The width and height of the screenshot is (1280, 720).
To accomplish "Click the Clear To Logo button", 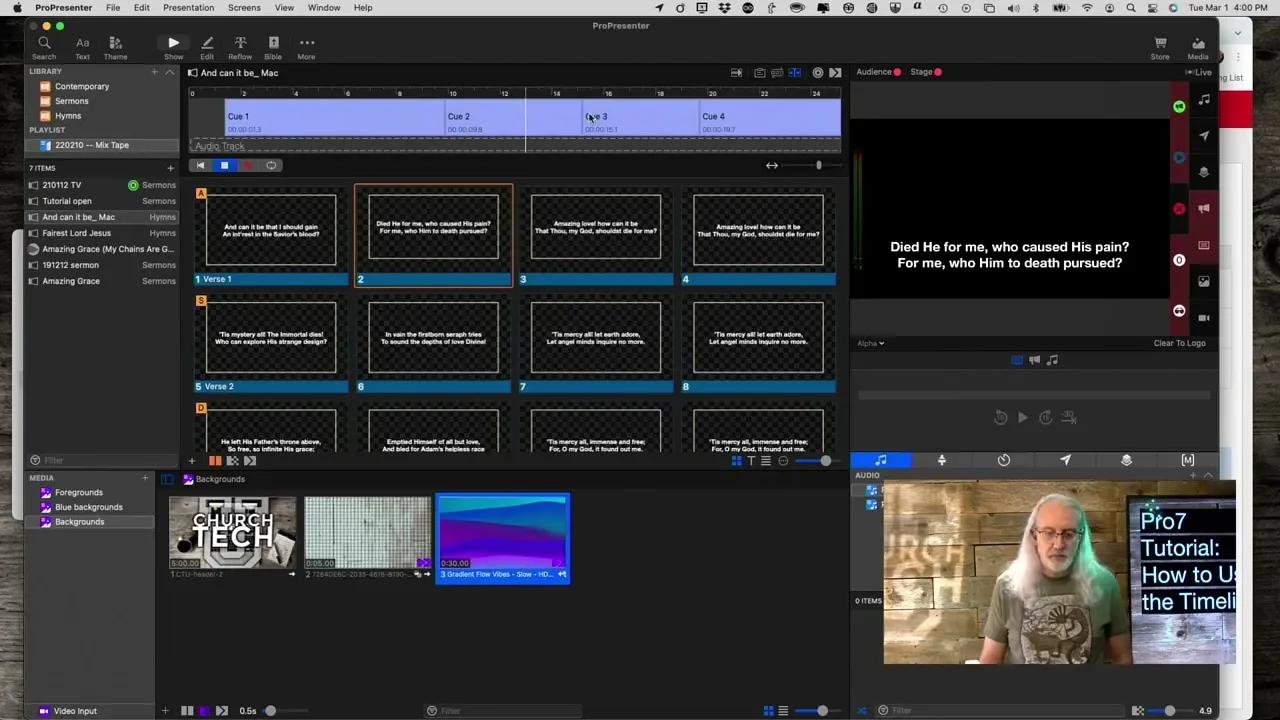I will click(1179, 343).
